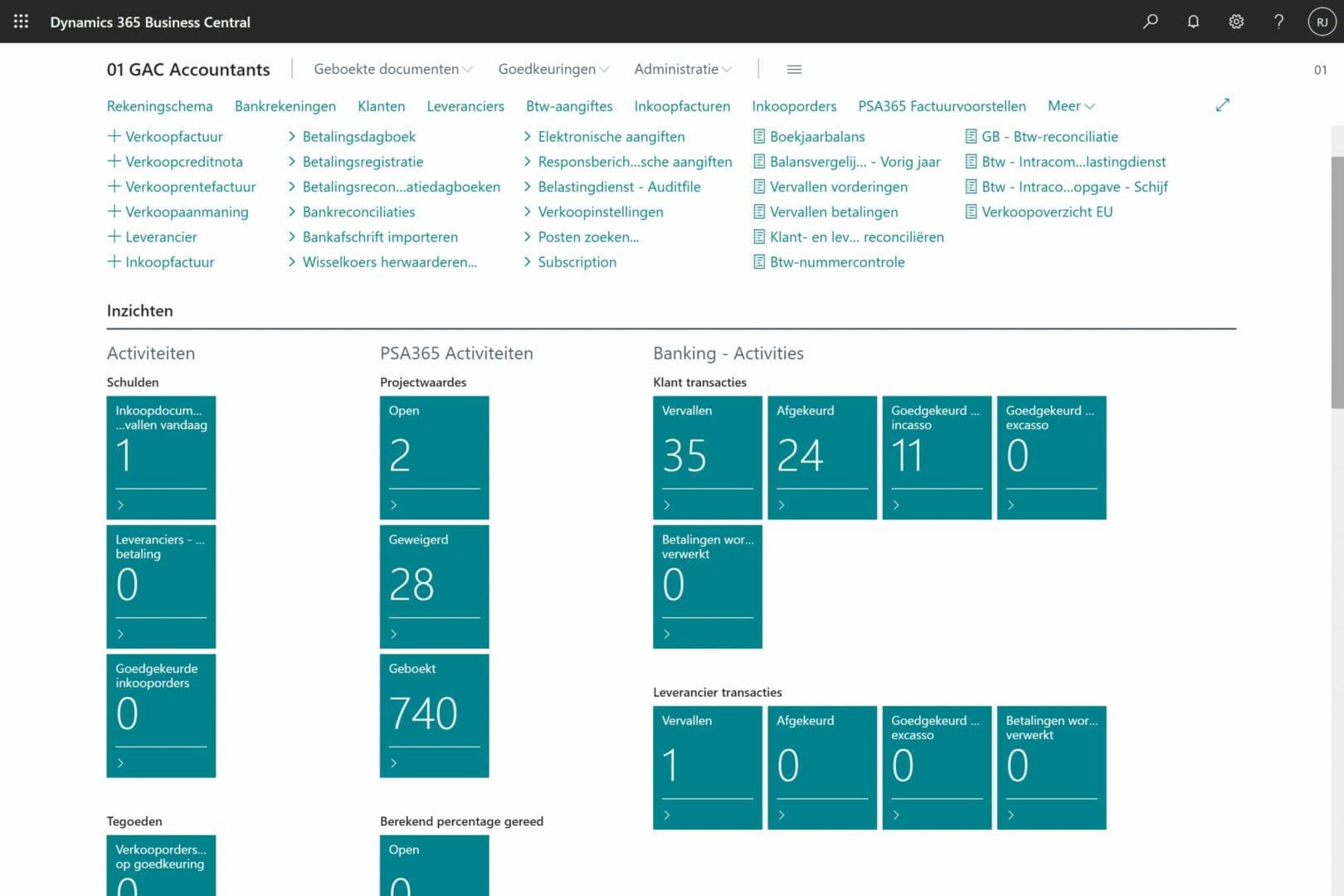Image resolution: width=1344 pixels, height=896 pixels.
Task: Click plus icon next to Verkoopfactuur
Action: click(114, 136)
